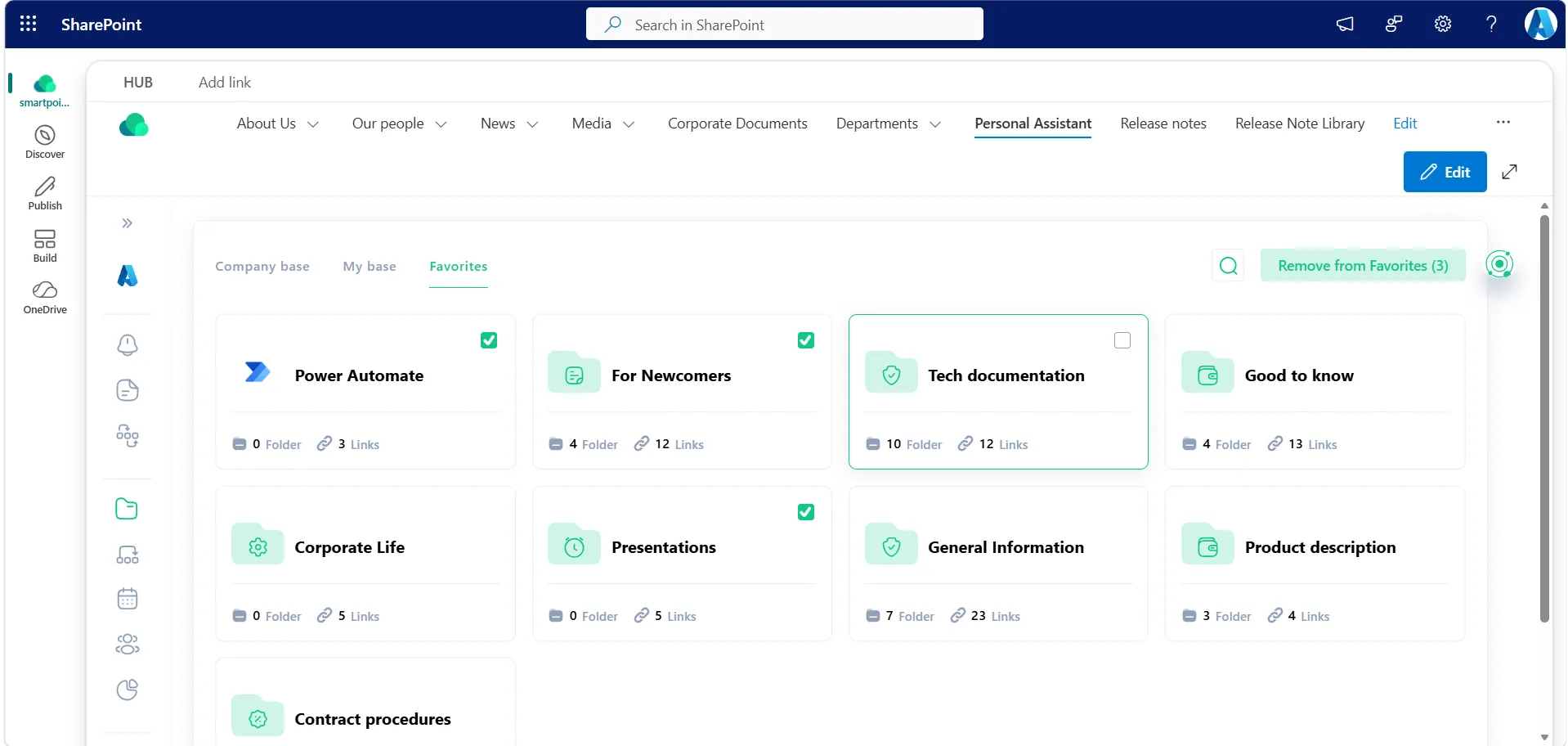Screen dimensions: 1568x746
Task: Click the blue assistant logo in sidebar
Action: tap(128, 276)
